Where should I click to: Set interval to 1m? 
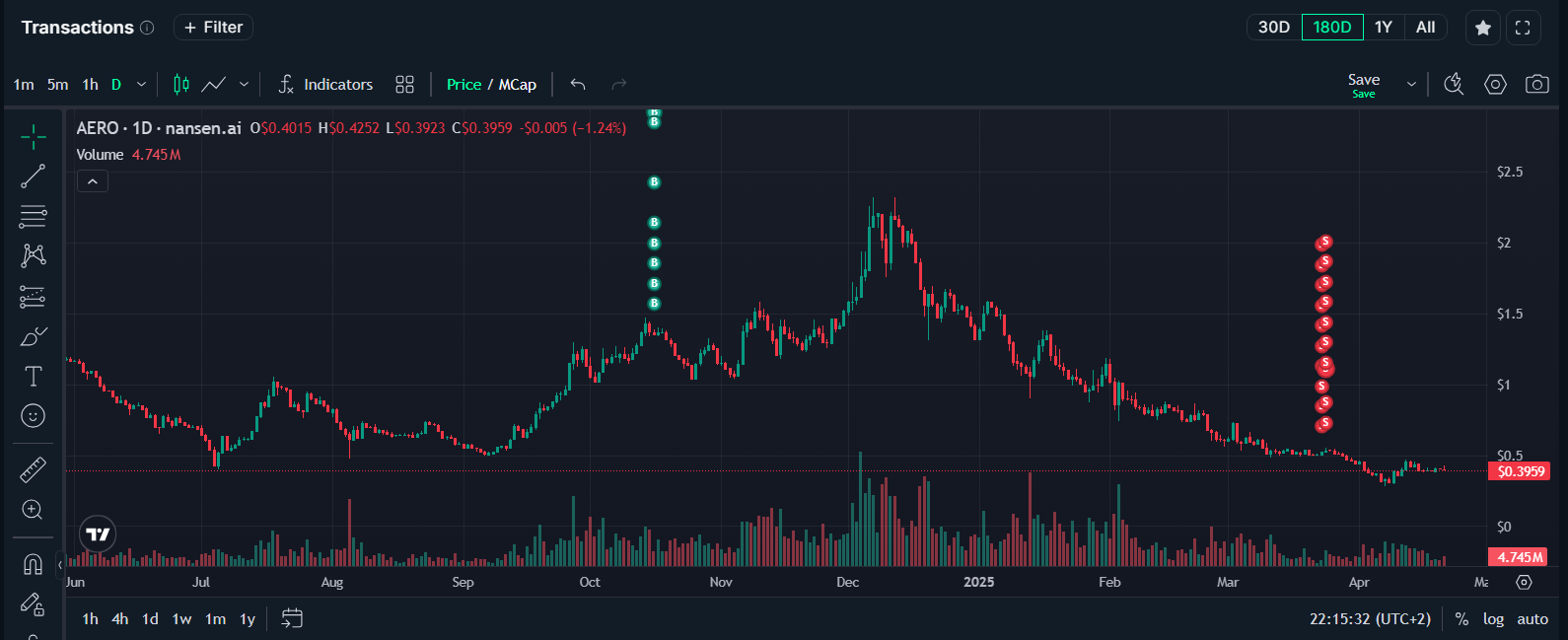pos(24,85)
